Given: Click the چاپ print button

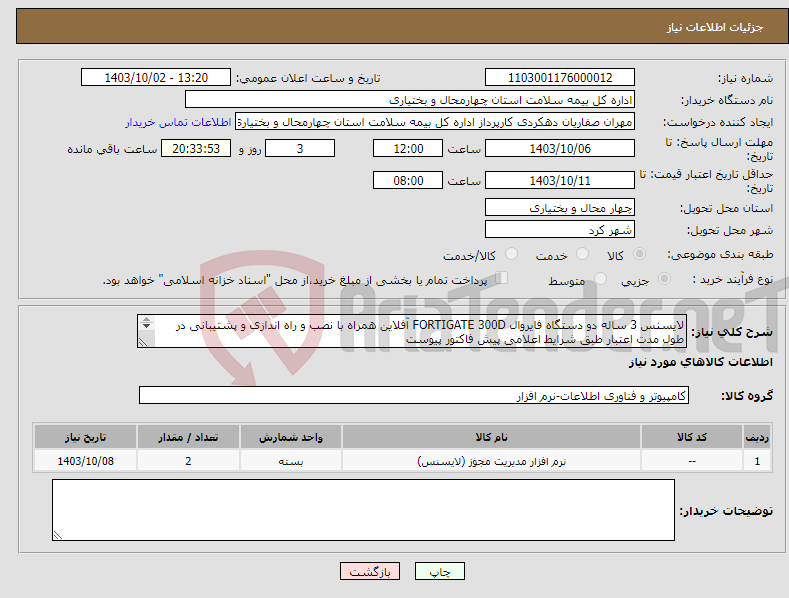Looking at the screenshot, I should pos(440,571).
